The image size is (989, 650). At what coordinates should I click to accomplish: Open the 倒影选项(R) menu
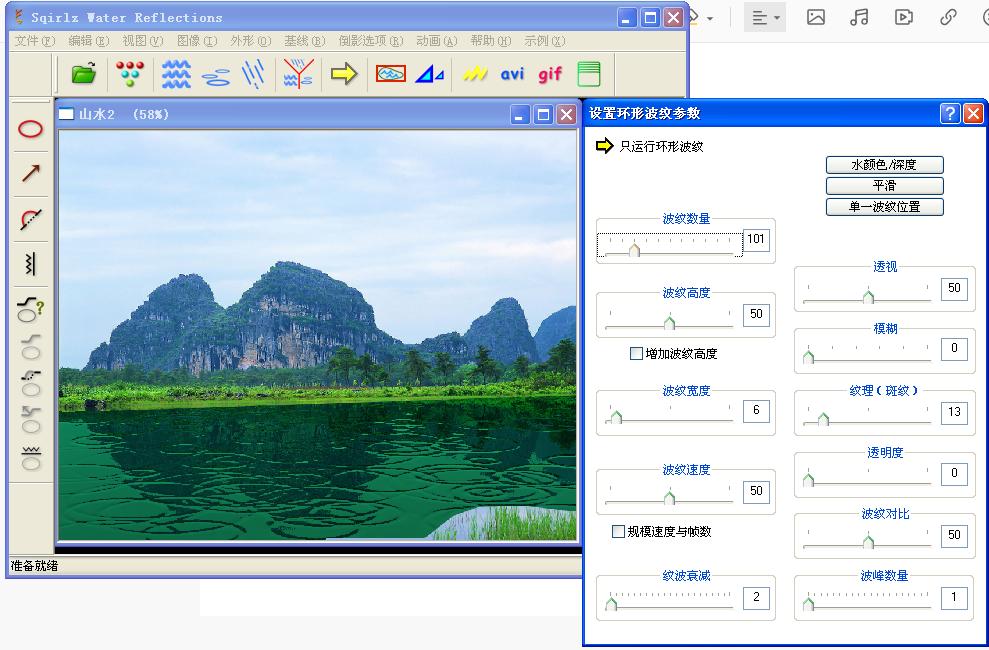point(370,41)
